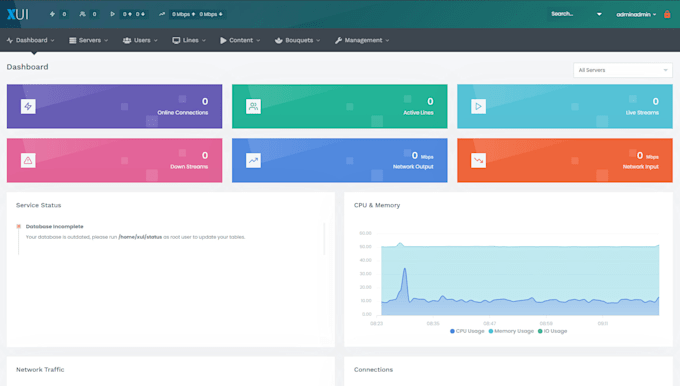Click the Database Incomplete error icon

pyautogui.click(x=19, y=226)
